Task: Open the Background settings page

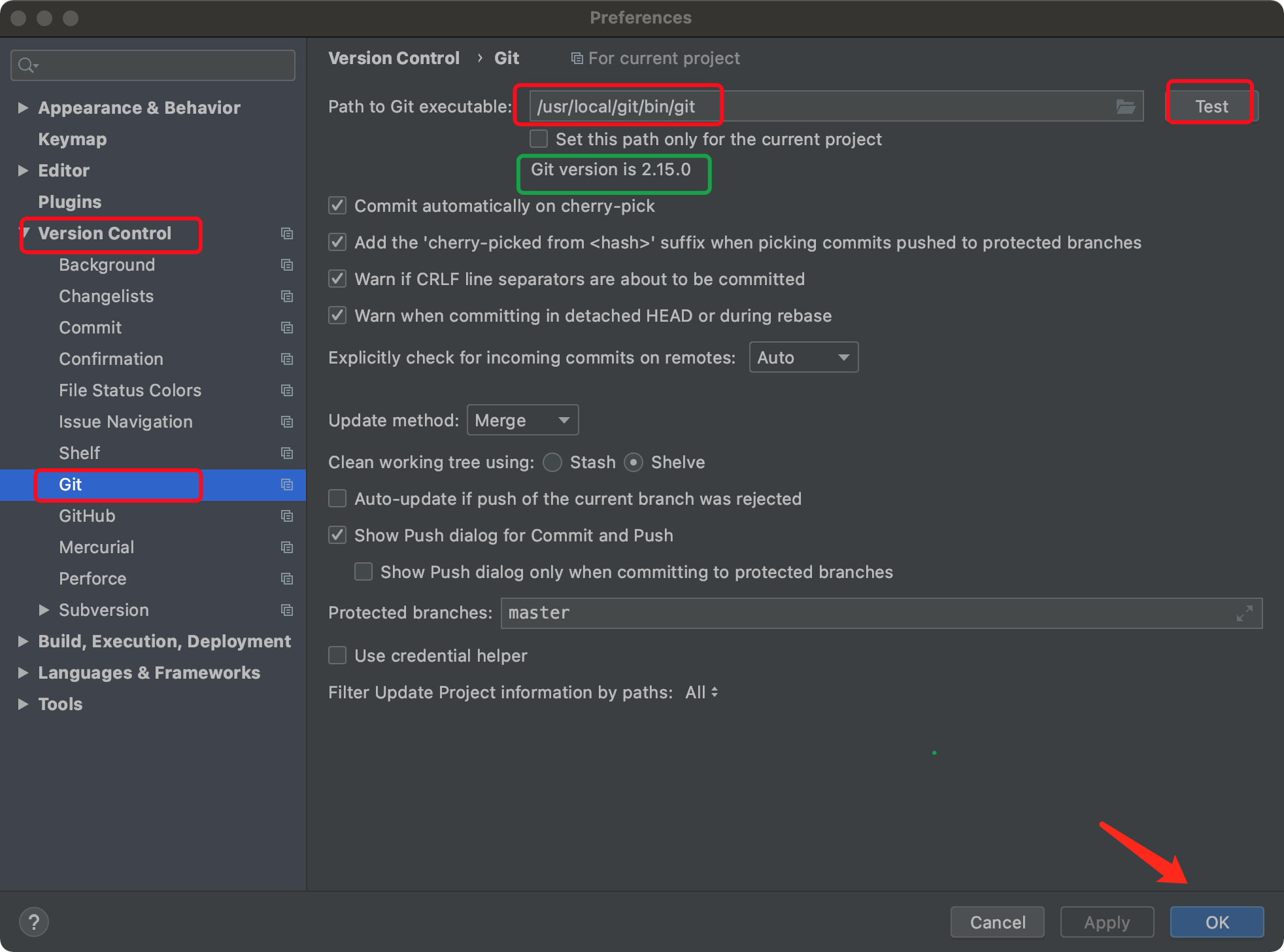Action: click(107, 265)
